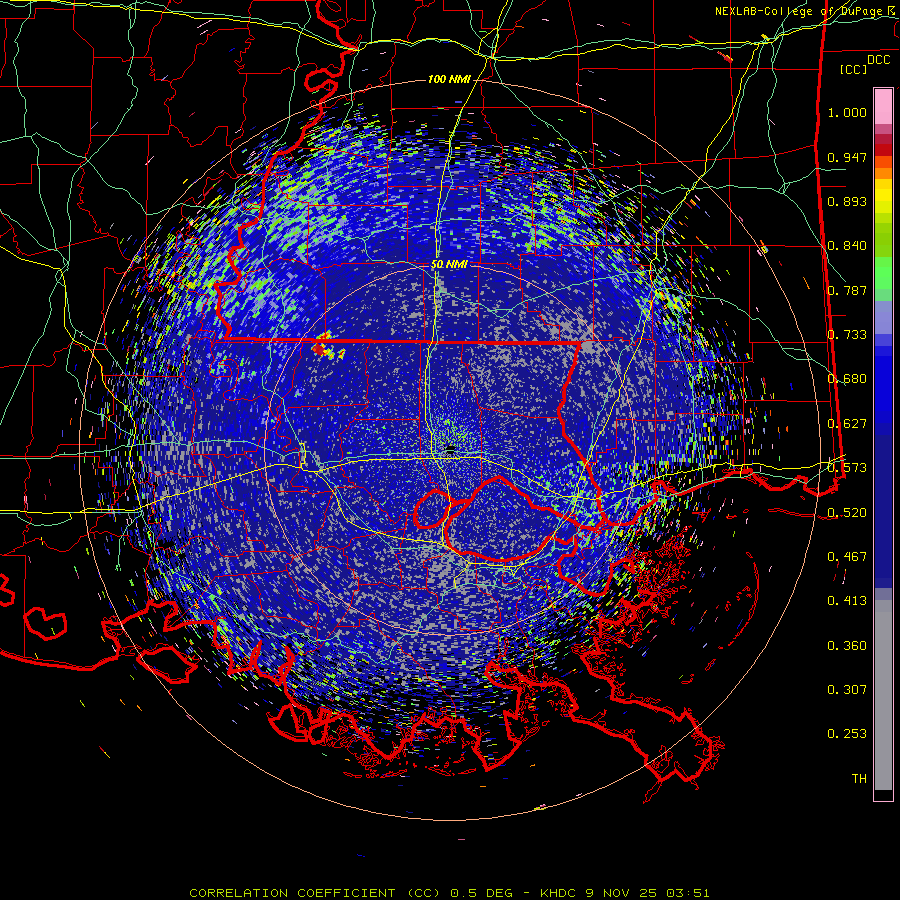The height and width of the screenshot is (900, 900).
Task: Select the 0.840 legend value
Action: pos(847,246)
